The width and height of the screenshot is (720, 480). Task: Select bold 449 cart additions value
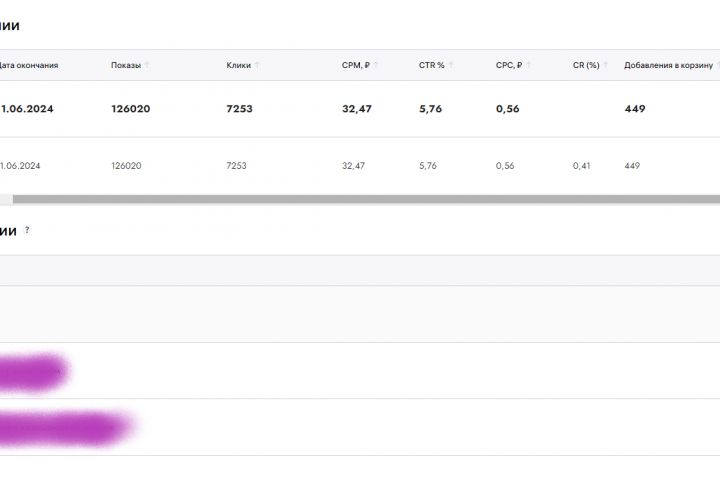[634, 109]
